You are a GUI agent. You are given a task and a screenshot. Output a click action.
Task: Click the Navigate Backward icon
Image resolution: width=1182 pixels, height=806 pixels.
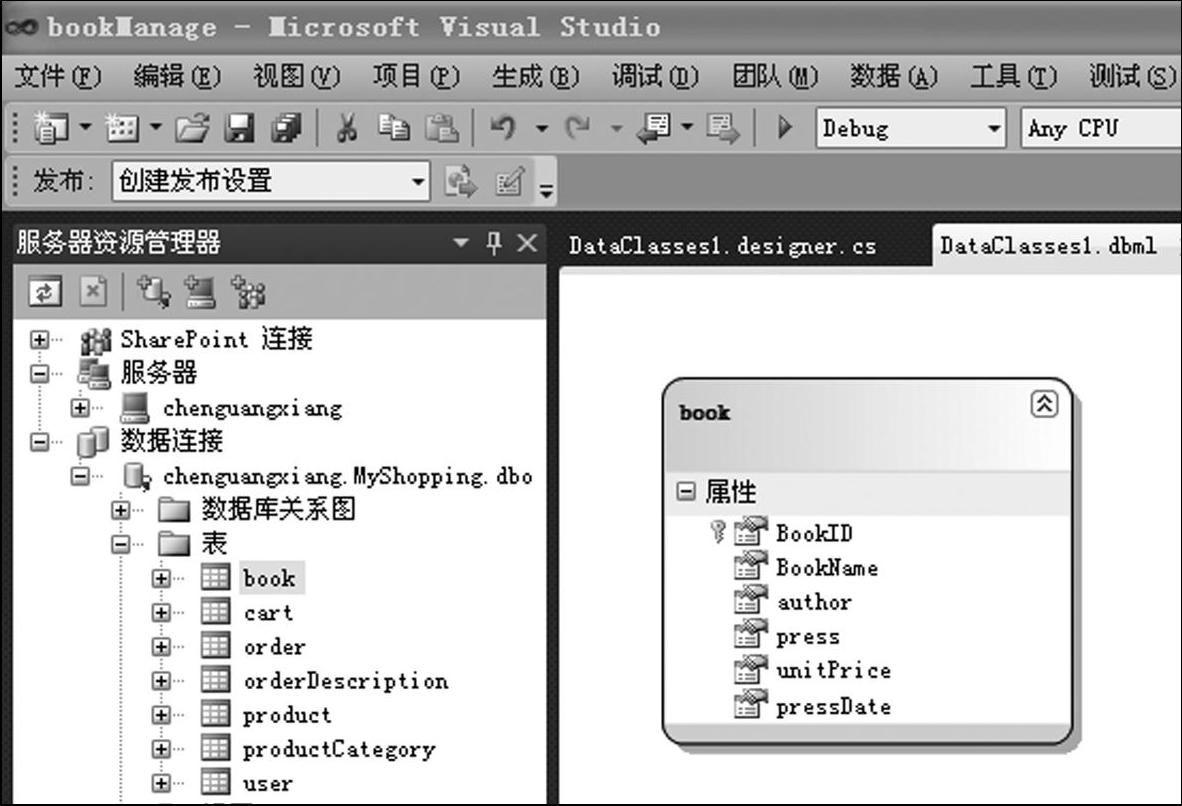[x=654, y=128]
